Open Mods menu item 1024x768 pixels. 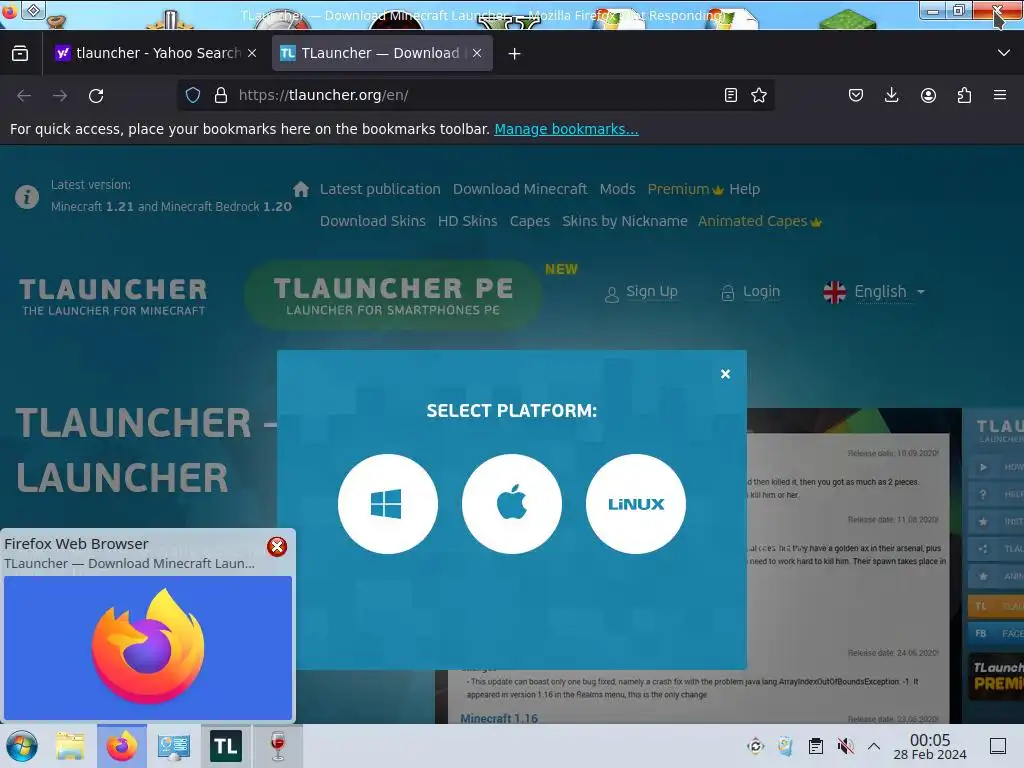click(617, 189)
